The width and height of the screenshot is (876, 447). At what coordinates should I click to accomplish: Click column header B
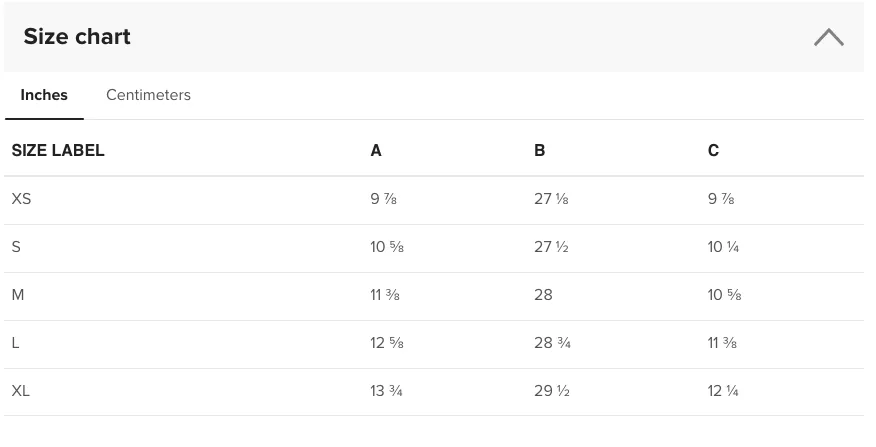[539, 150]
